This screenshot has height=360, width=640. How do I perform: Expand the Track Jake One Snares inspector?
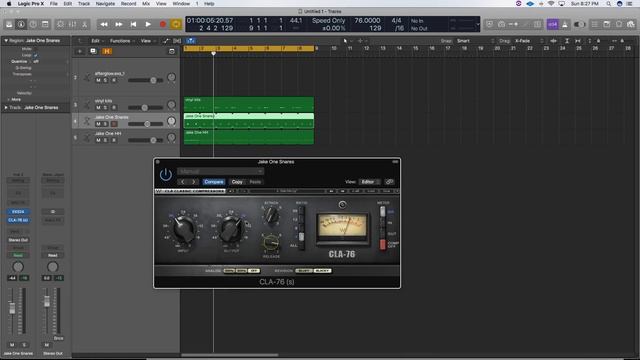6,108
